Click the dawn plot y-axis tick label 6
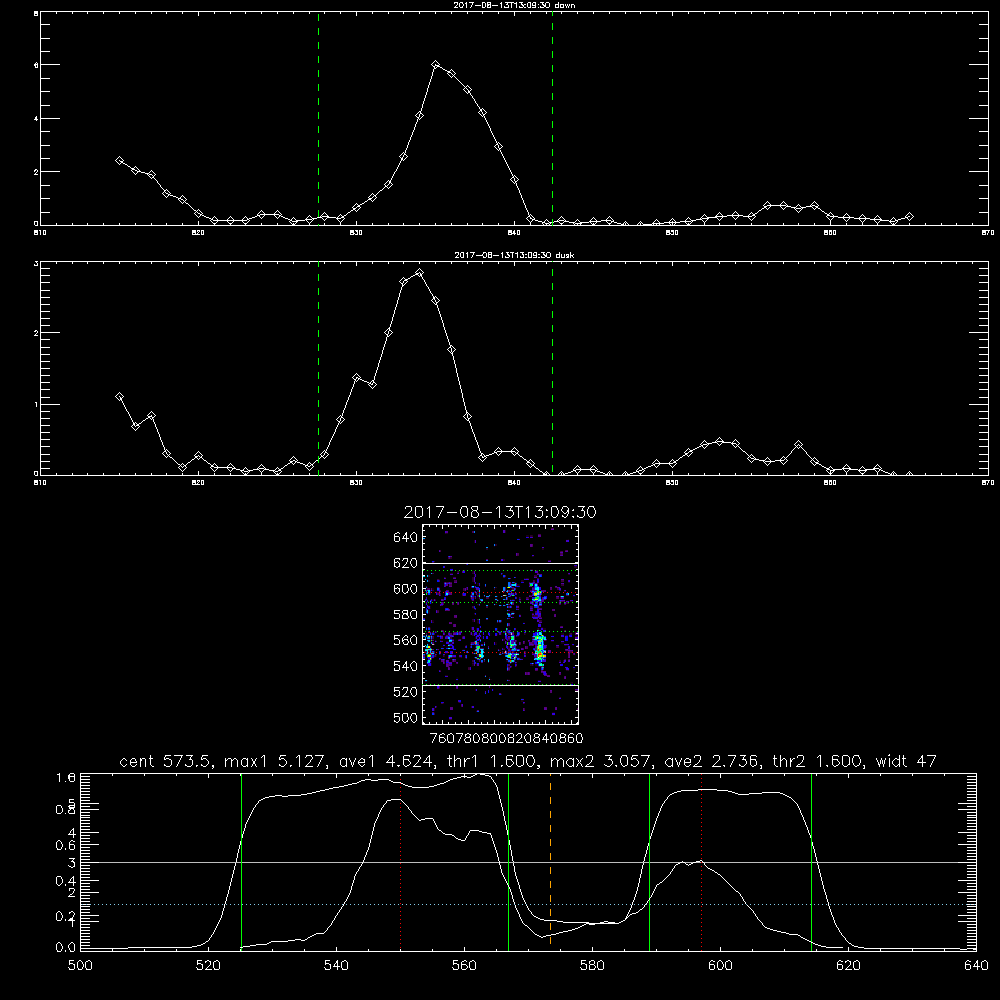This screenshot has width=1000, height=1000. [x=36, y=65]
